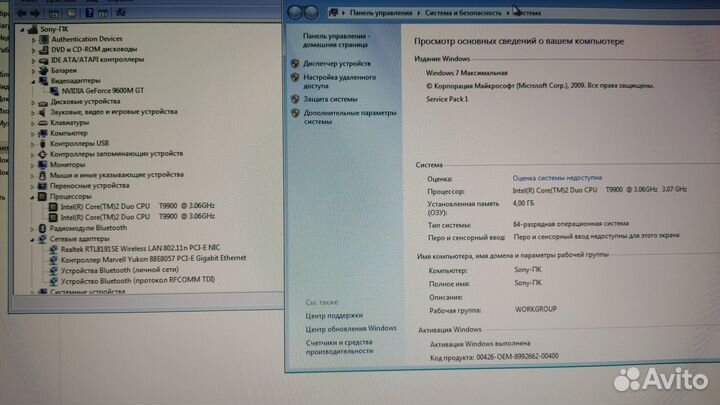
Task: Select Устройство Bluetooth (протокол RFCOMM TDI)
Action: [x=138, y=280]
